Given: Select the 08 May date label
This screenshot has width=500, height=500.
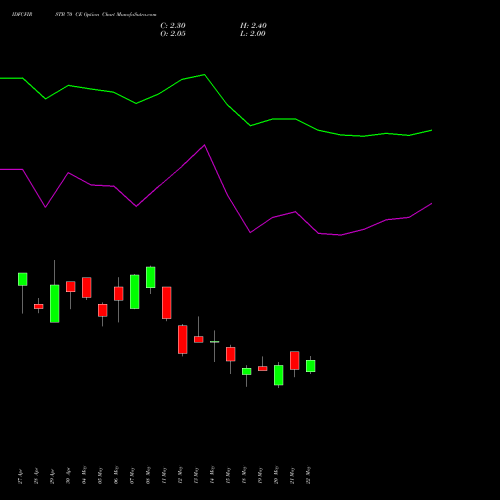Looking at the screenshot, I should [148, 475].
